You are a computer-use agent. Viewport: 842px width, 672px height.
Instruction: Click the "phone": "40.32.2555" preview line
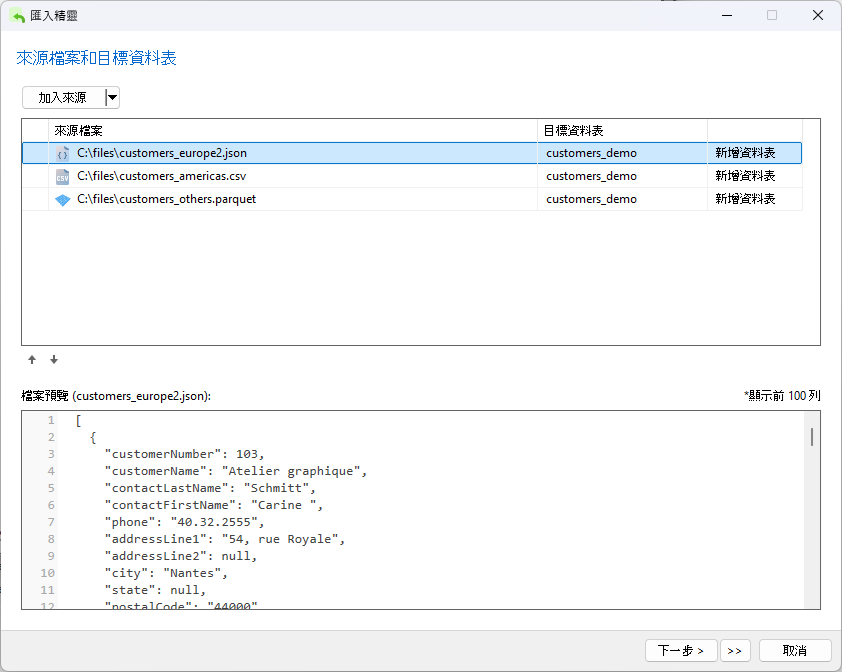(x=184, y=523)
